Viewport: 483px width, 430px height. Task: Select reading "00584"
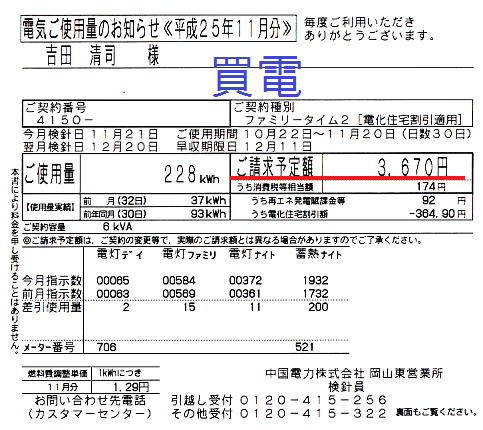pos(179,280)
